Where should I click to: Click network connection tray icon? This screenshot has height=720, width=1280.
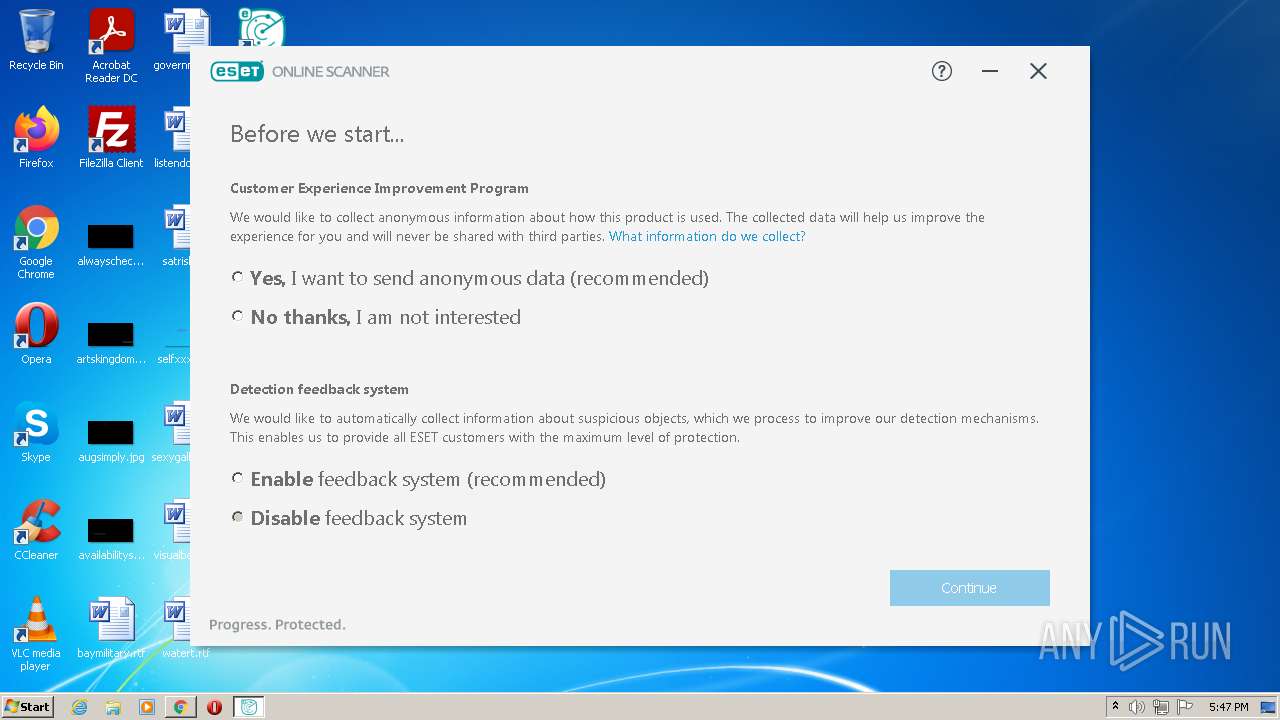[1161, 707]
